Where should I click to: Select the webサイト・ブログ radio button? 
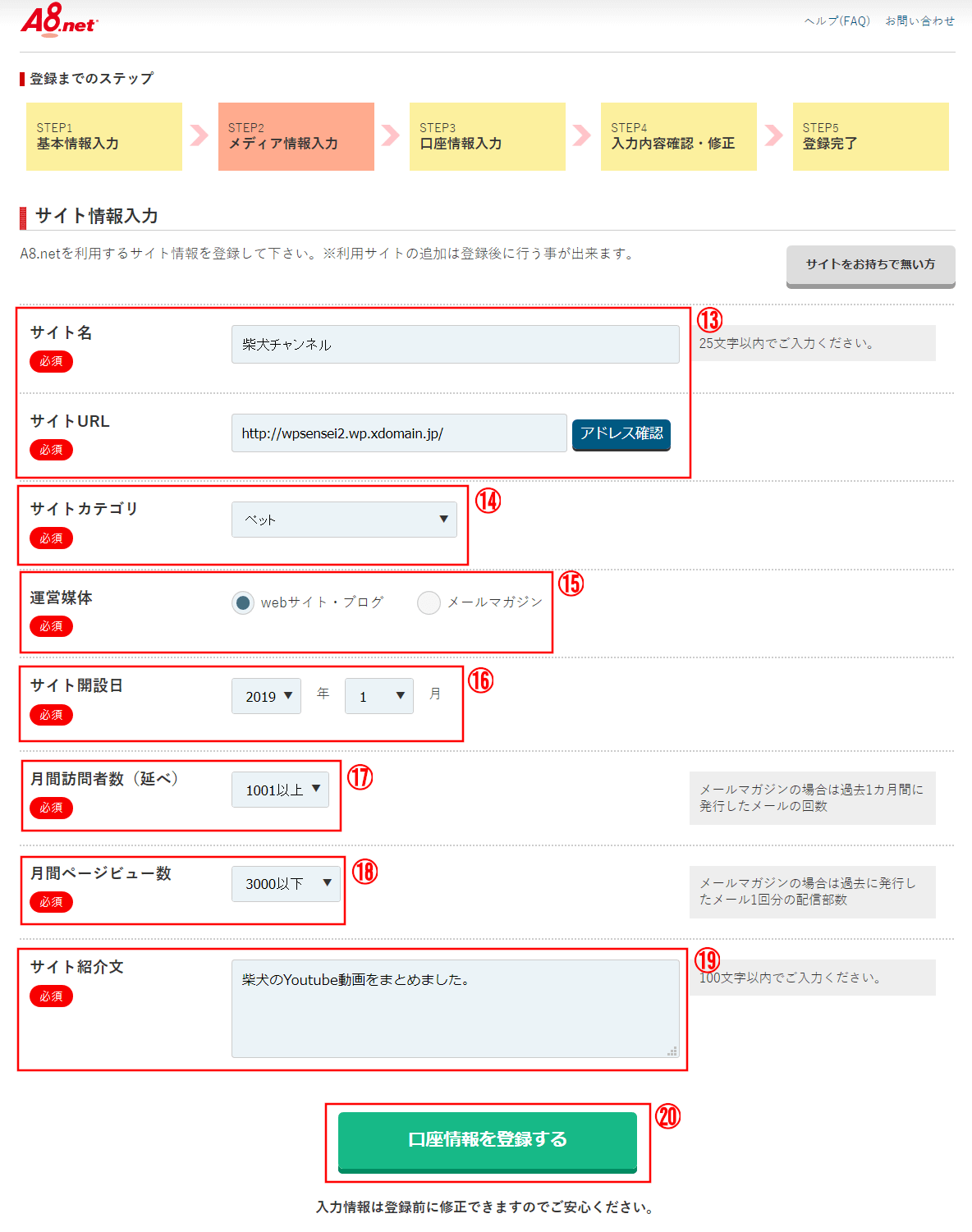click(x=243, y=603)
